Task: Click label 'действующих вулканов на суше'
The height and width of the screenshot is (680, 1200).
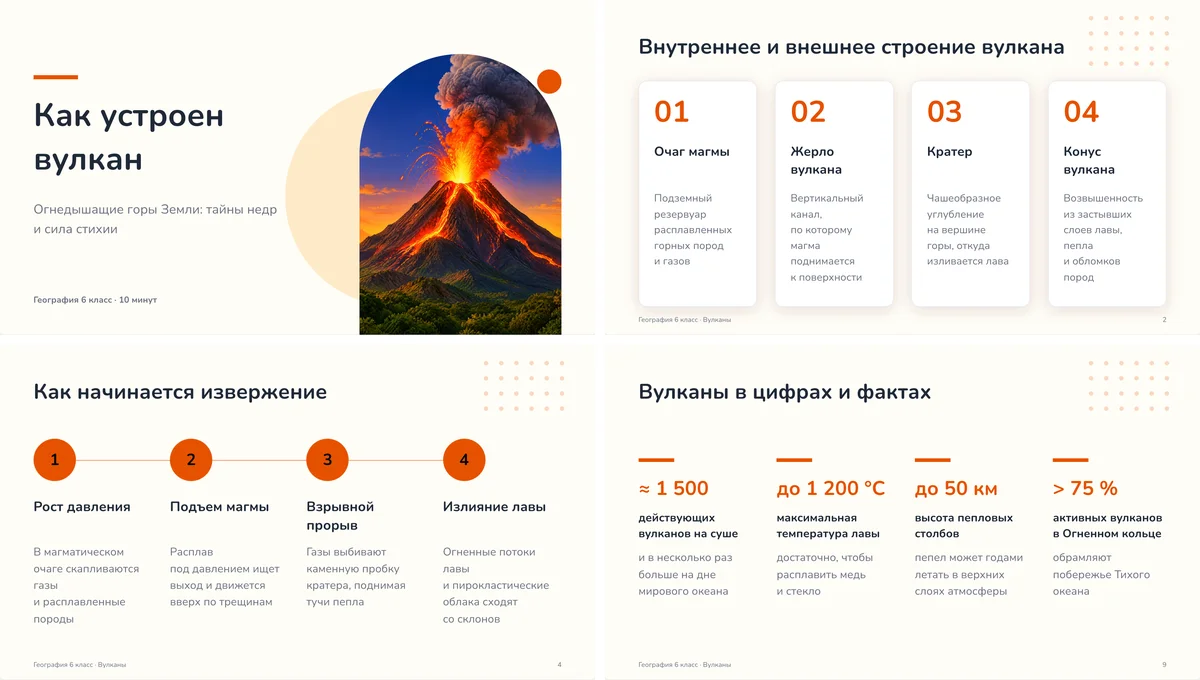Action: click(688, 526)
